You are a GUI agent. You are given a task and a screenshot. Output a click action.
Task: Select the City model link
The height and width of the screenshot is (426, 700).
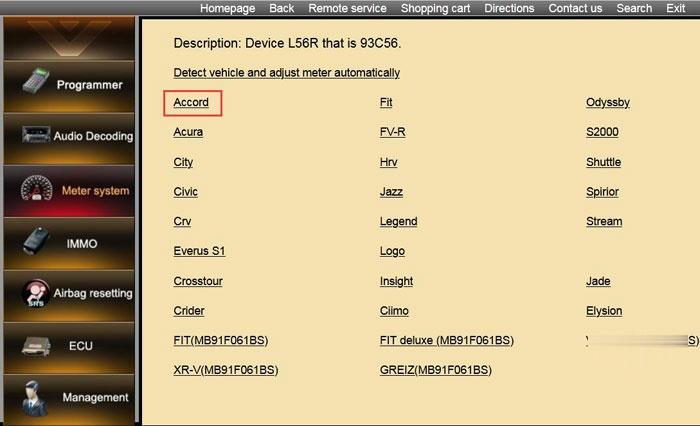coord(183,162)
